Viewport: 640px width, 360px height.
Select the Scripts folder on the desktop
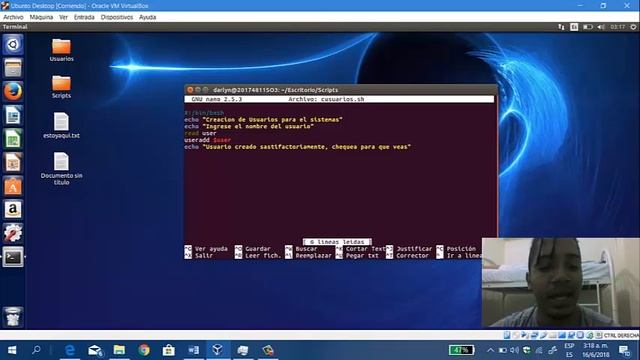pos(61,87)
